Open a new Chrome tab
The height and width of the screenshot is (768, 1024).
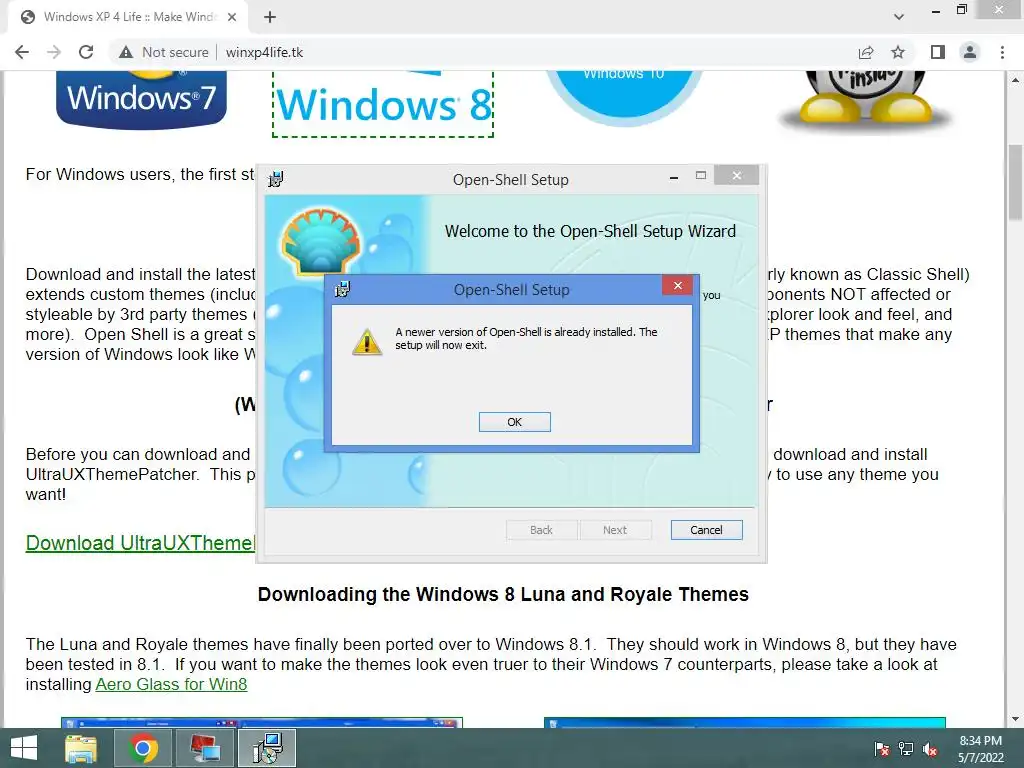point(270,17)
